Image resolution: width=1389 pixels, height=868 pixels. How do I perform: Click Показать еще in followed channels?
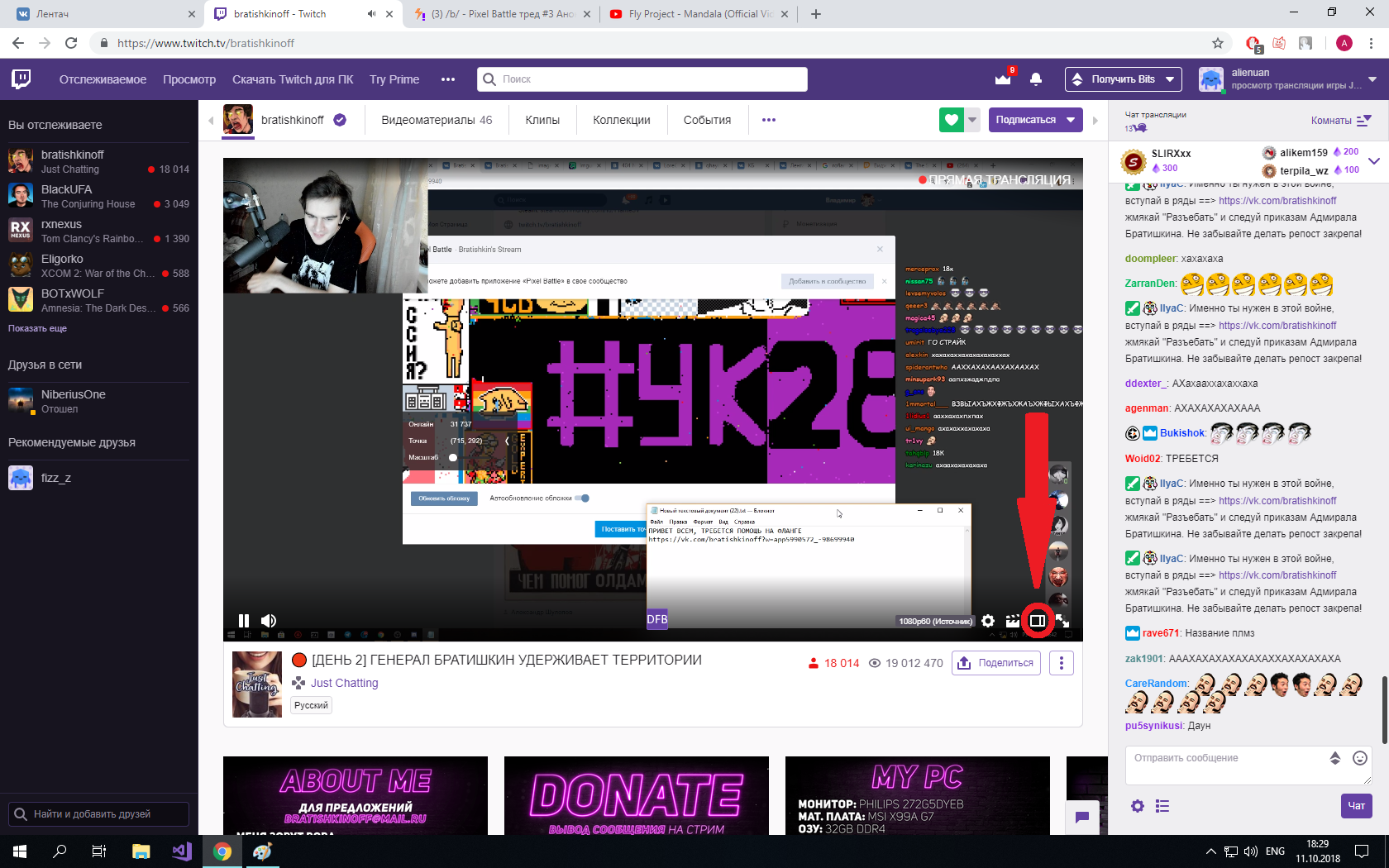pyautogui.click(x=37, y=328)
